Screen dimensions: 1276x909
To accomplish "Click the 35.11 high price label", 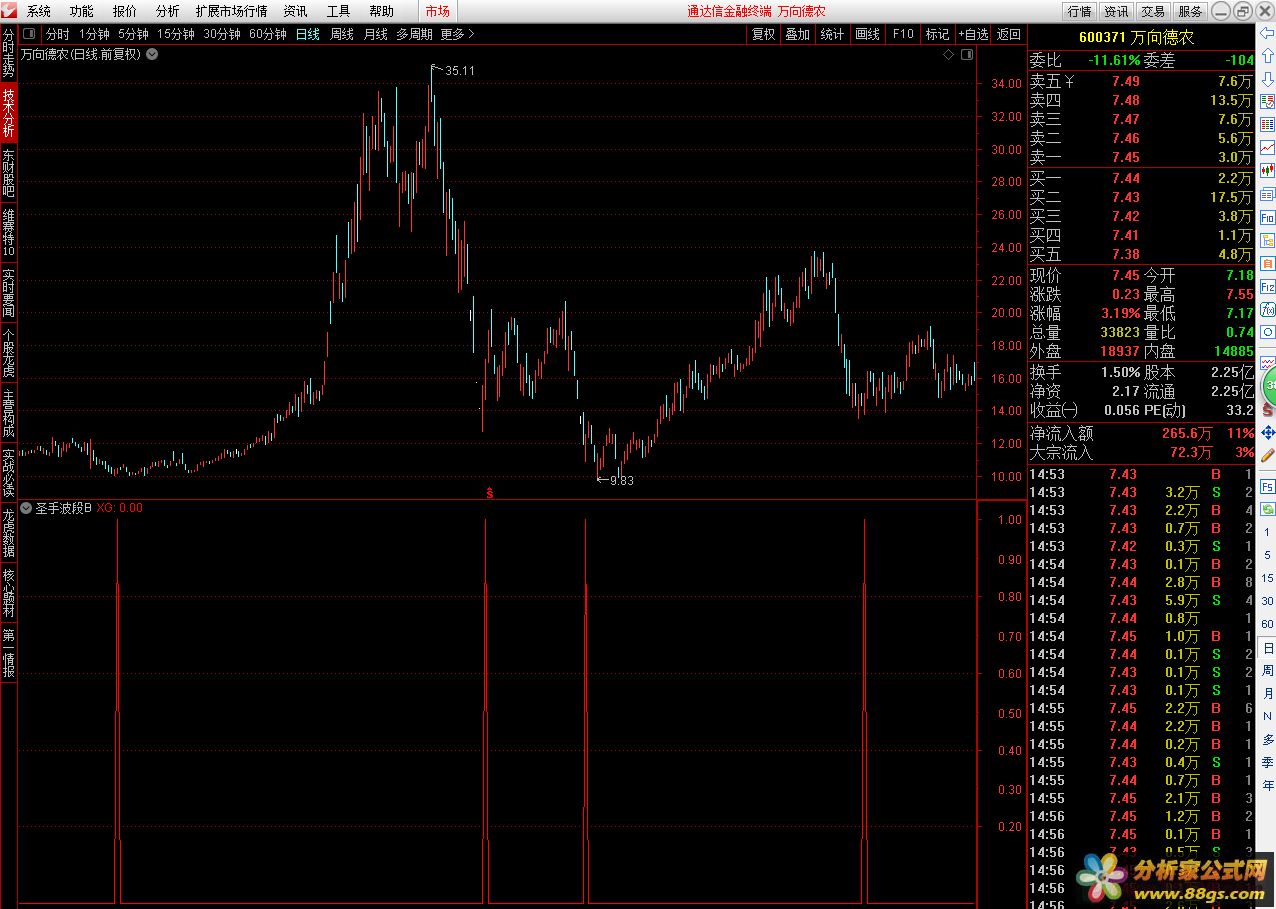I will click(460, 71).
